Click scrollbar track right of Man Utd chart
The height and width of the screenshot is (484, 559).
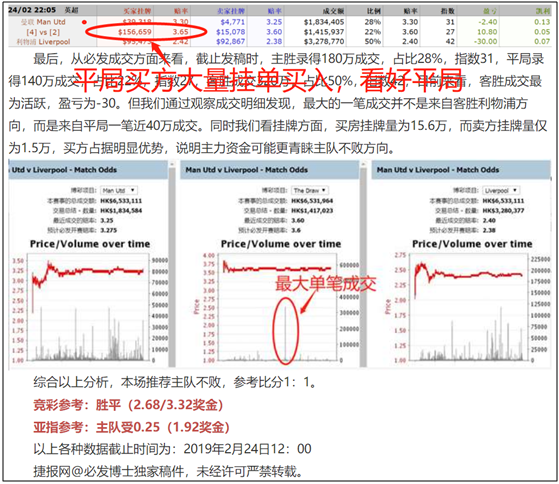172,267
